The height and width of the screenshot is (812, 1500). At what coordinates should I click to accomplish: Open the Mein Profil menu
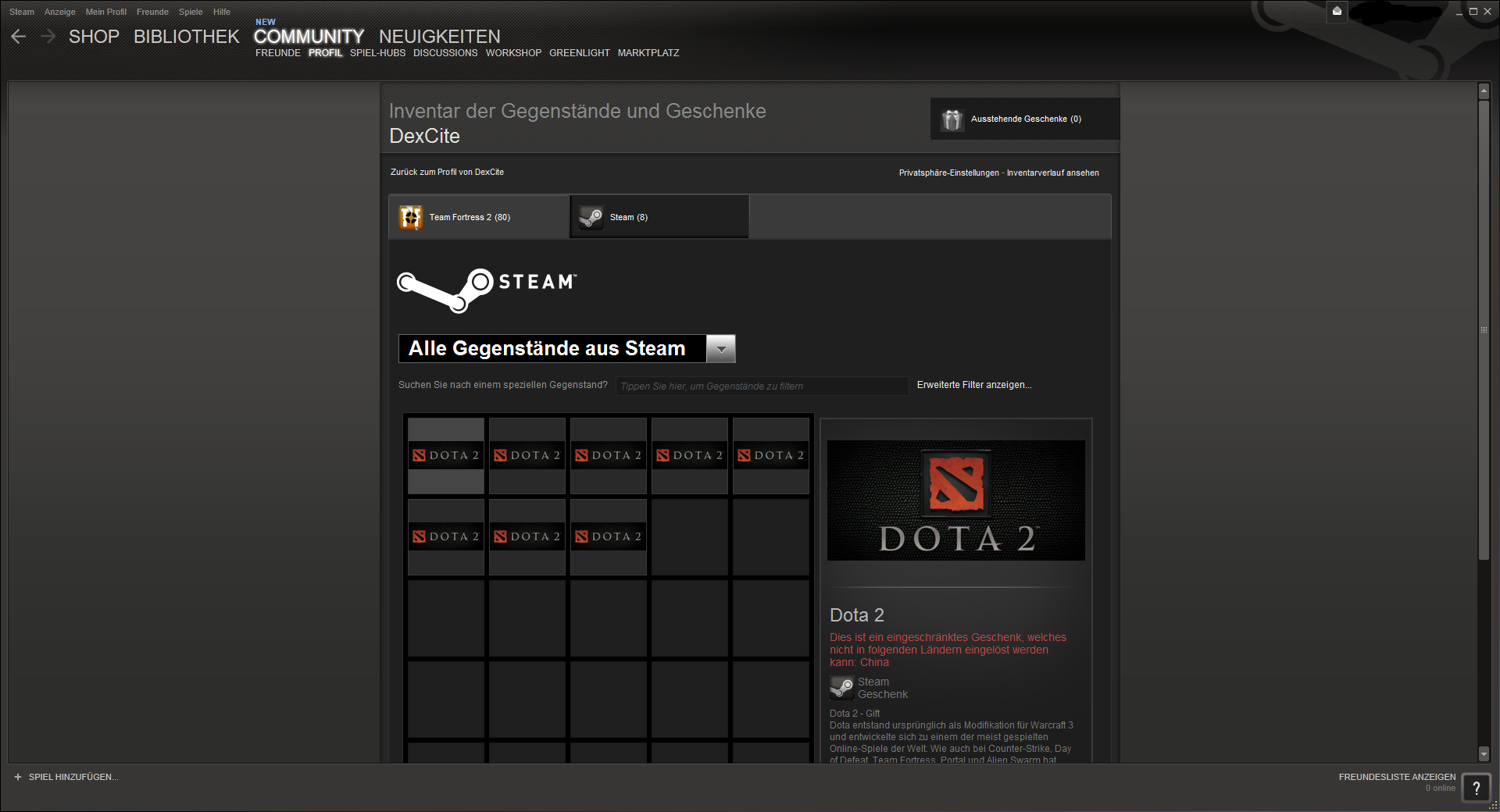click(x=106, y=12)
